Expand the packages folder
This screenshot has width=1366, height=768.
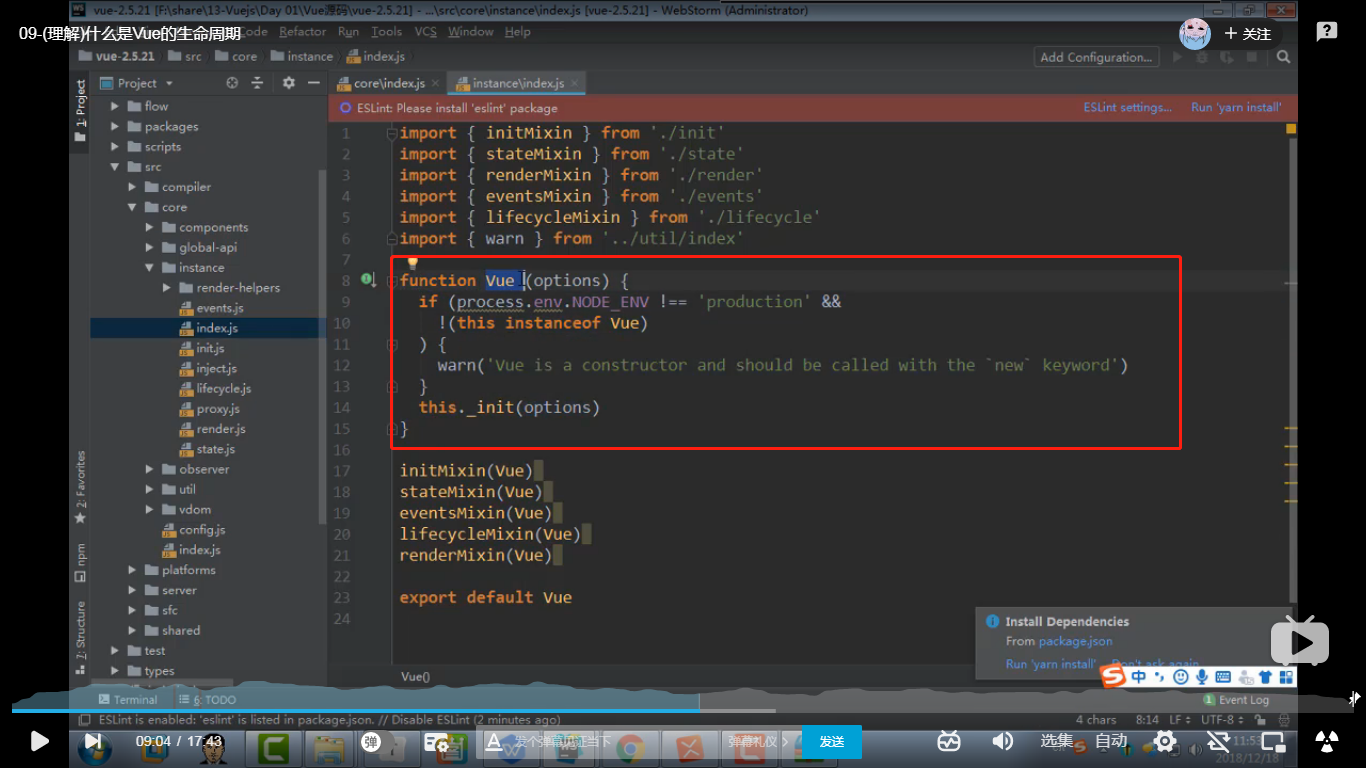pyautogui.click(x=115, y=126)
